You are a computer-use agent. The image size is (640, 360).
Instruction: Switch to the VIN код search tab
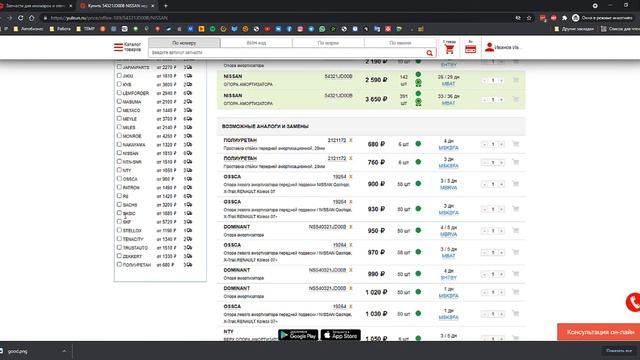pos(256,42)
